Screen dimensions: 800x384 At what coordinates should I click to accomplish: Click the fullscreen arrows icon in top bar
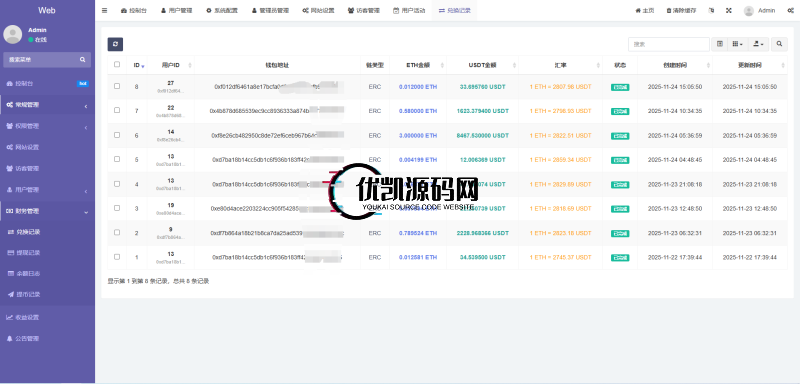tap(729, 10)
